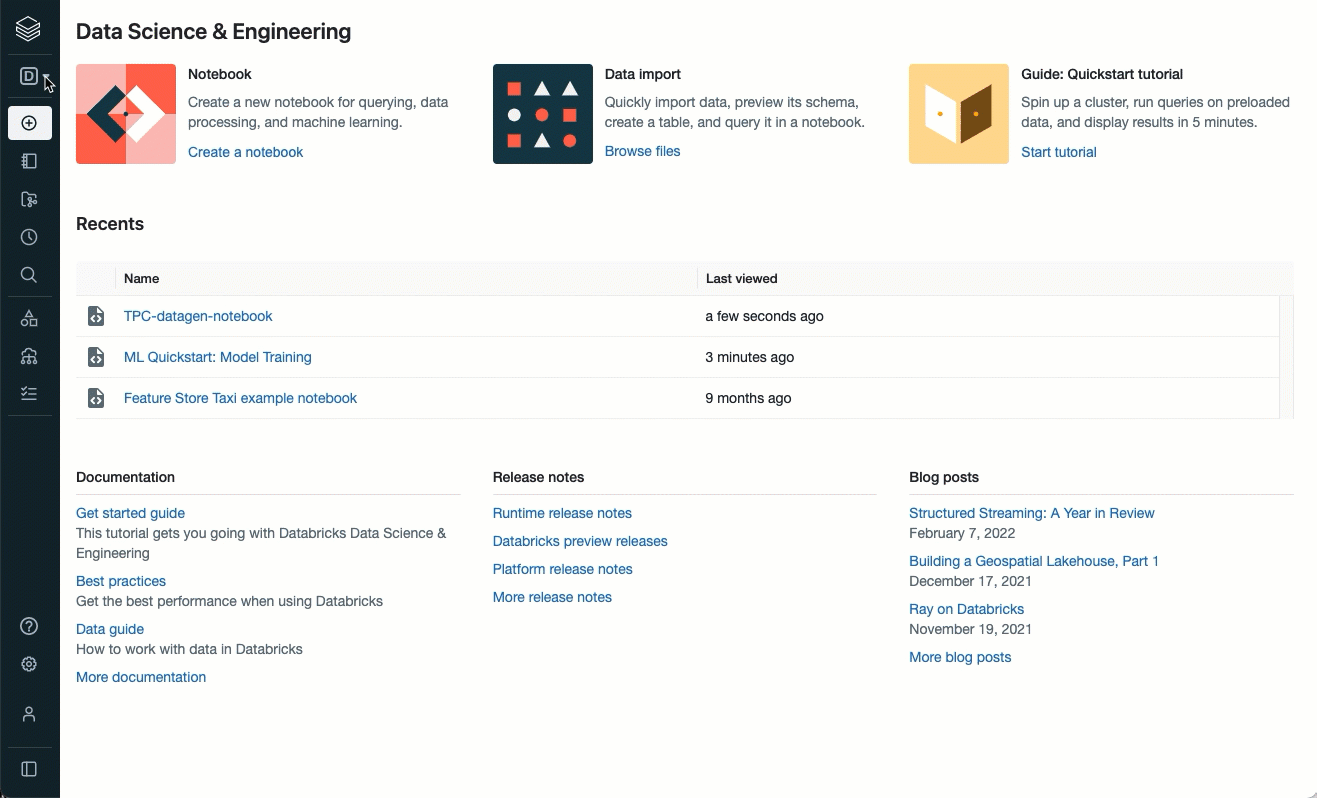Click the Databricks logo in sidebar

pyautogui.click(x=29, y=29)
